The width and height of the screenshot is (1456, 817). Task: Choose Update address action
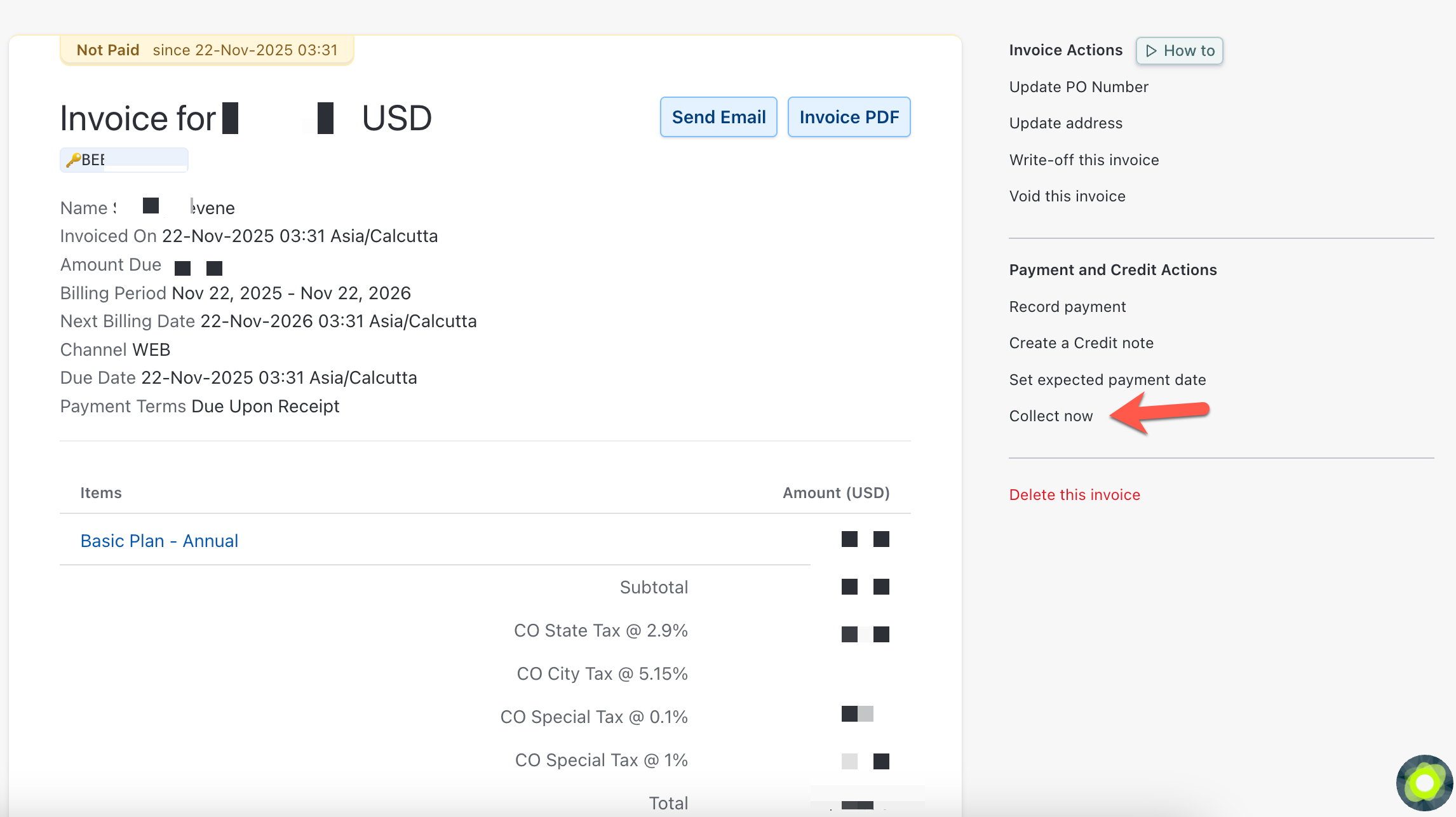tap(1066, 123)
